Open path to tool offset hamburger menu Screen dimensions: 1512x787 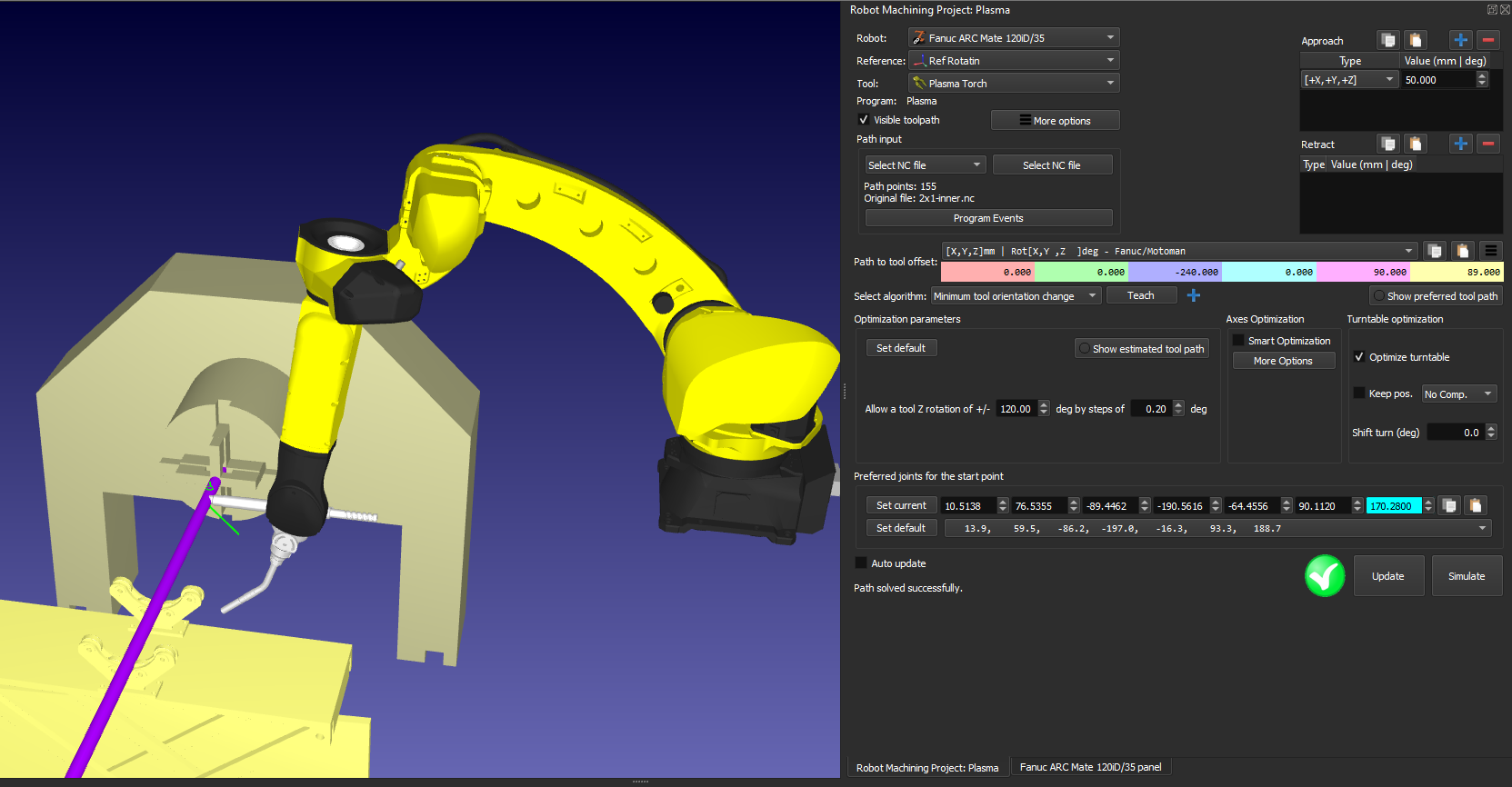point(1490,251)
